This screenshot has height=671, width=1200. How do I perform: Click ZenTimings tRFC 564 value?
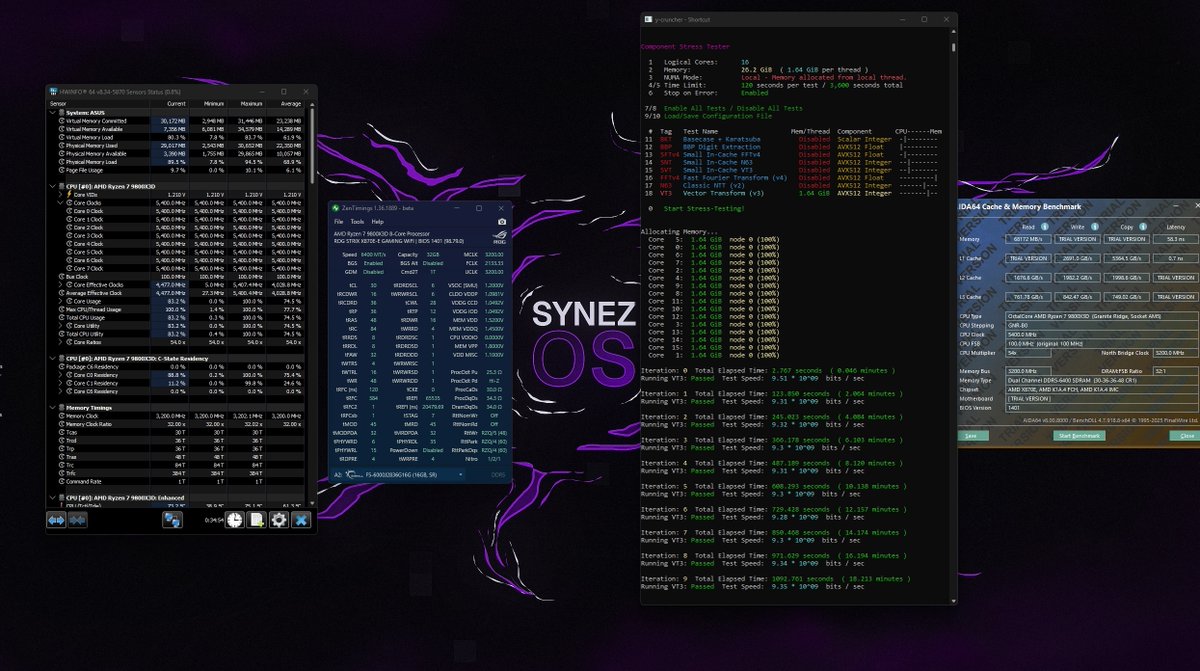coord(373,398)
